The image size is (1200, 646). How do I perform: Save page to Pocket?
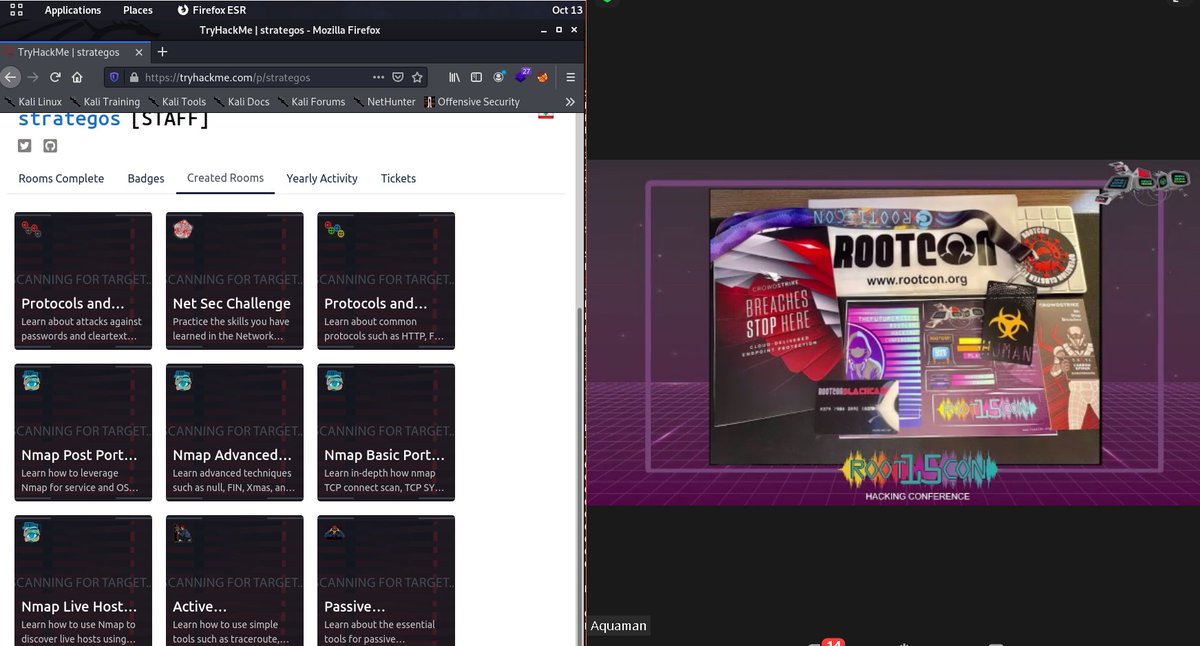pos(398,77)
